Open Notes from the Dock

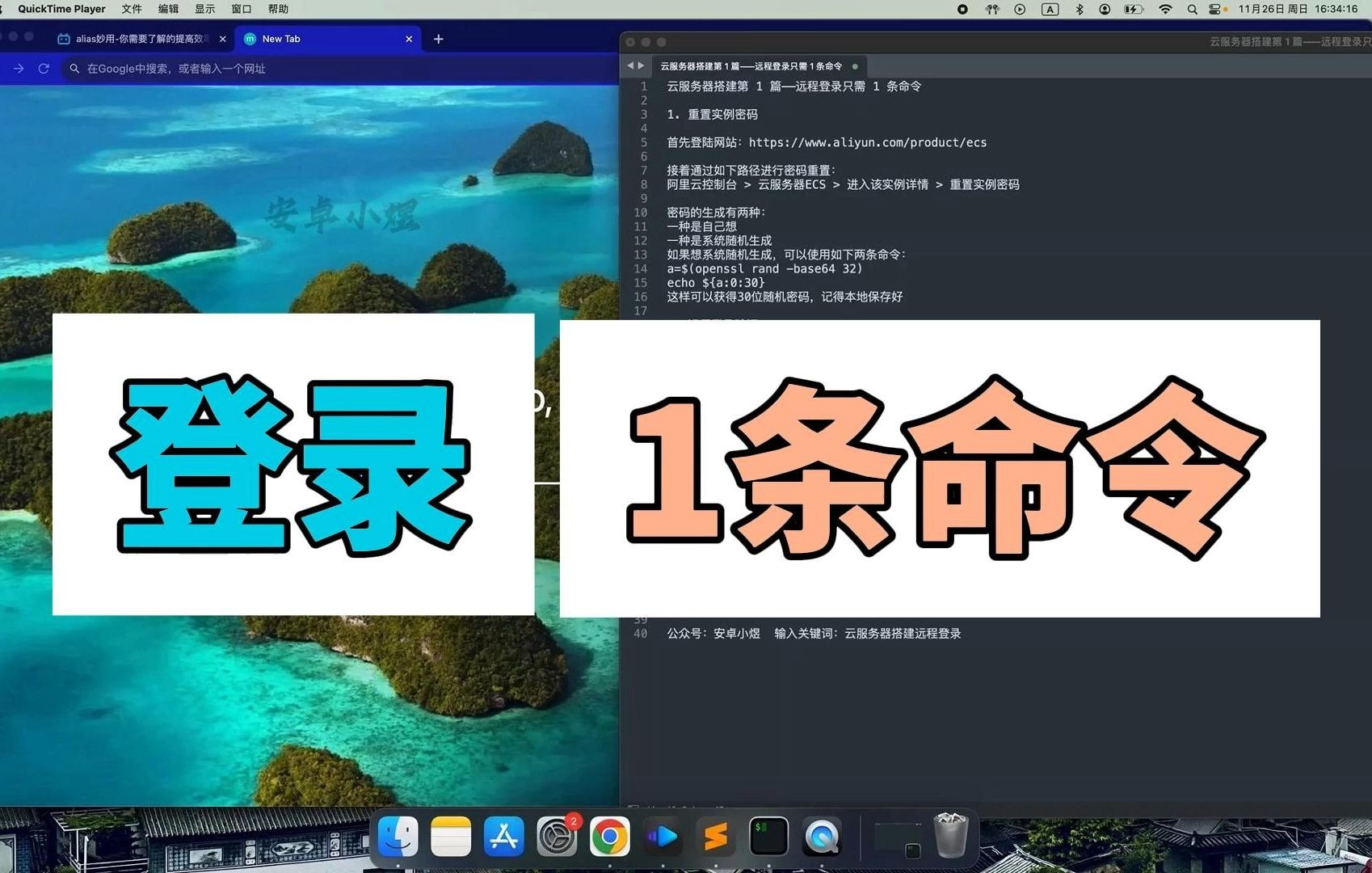click(451, 837)
